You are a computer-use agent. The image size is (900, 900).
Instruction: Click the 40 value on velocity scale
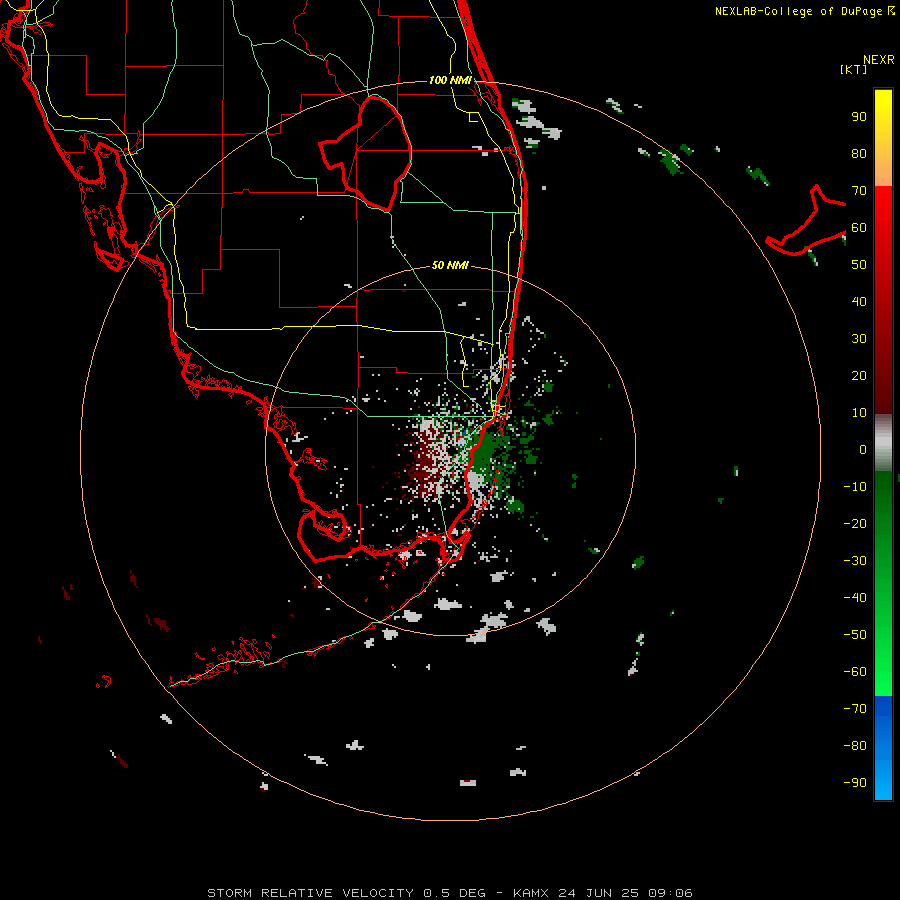pyautogui.click(x=859, y=301)
